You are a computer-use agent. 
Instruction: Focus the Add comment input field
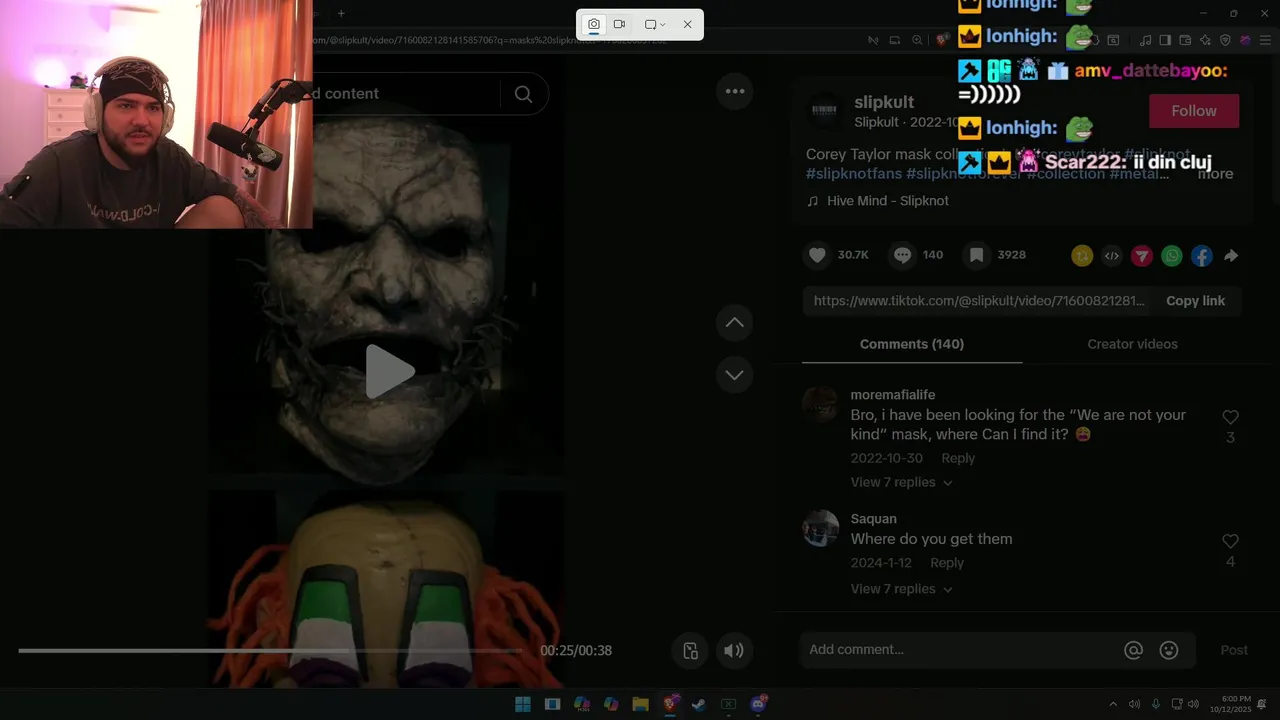tap(960, 650)
